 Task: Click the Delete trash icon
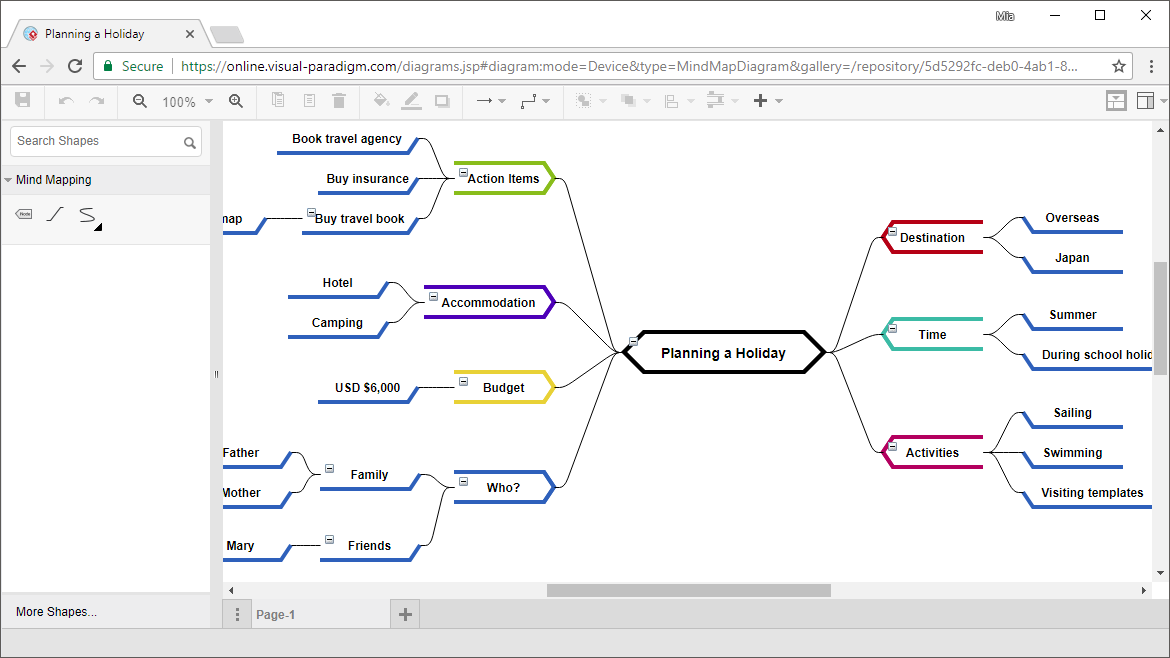point(339,100)
